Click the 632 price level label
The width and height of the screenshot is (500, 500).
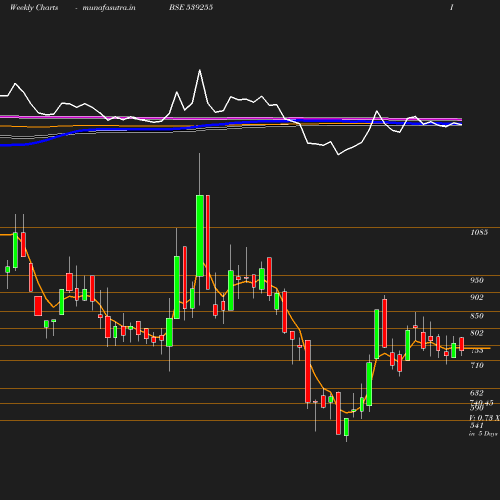tap(477, 393)
